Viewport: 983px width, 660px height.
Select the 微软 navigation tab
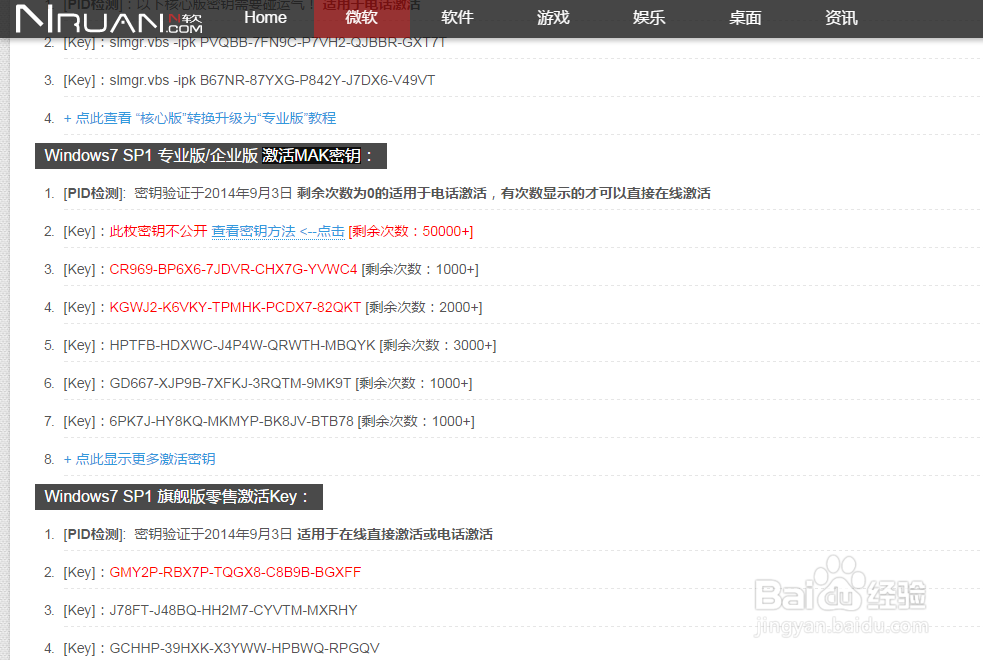(362, 18)
